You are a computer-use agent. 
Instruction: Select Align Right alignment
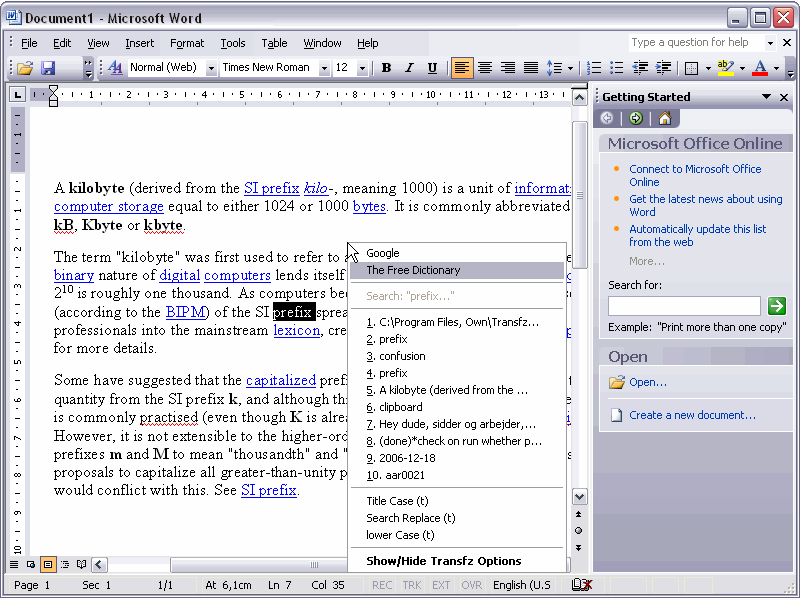point(508,68)
